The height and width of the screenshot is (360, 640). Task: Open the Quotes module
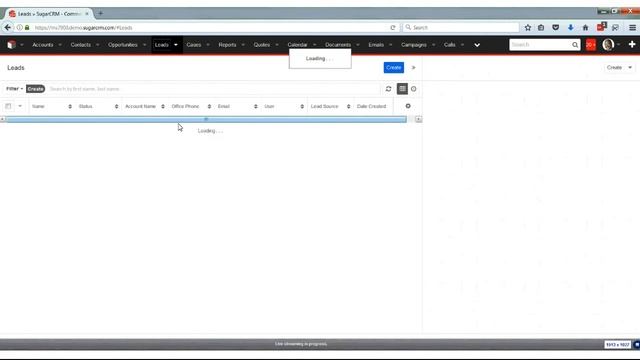click(262, 45)
